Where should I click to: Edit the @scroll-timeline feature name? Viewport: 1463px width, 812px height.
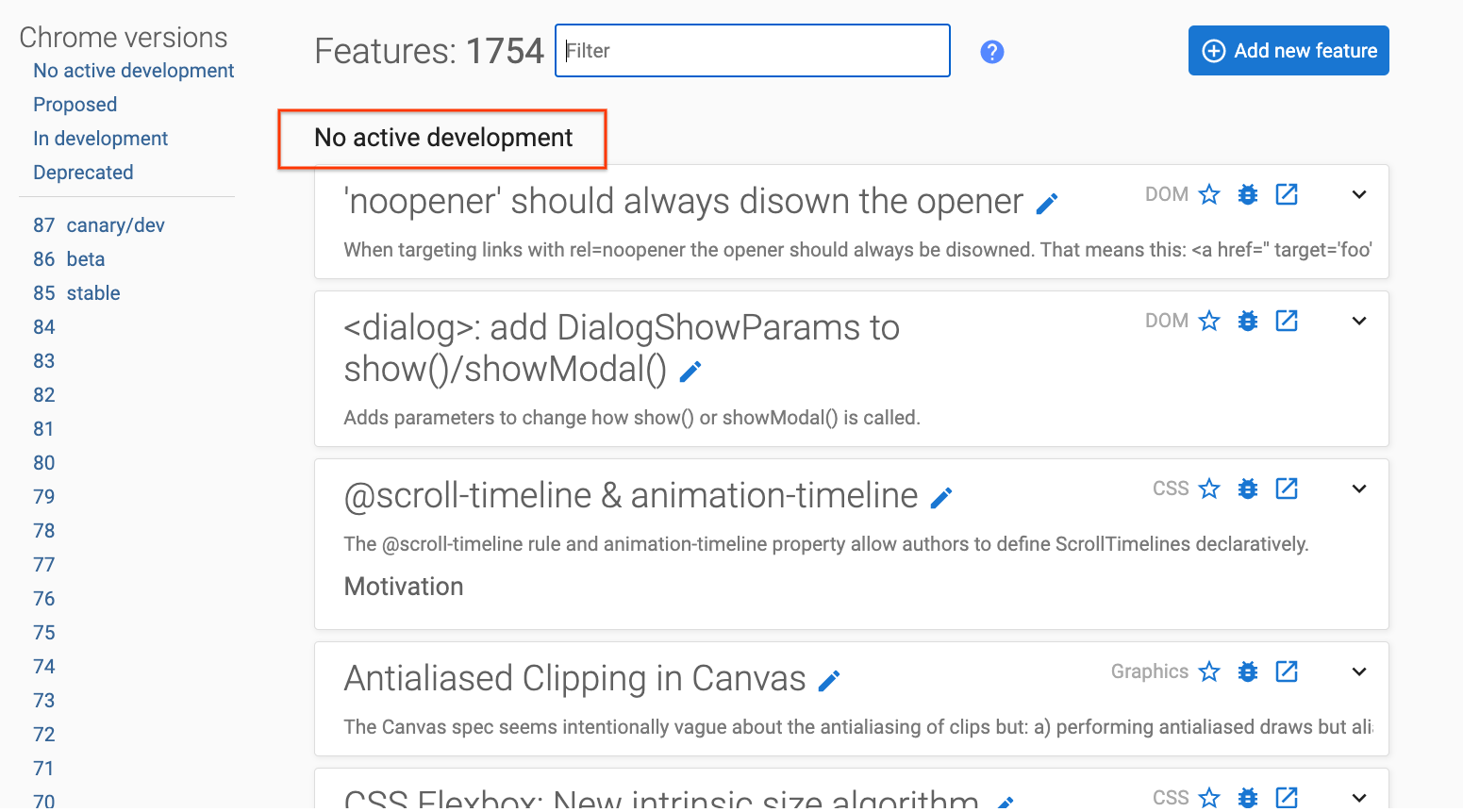[941, 497]
